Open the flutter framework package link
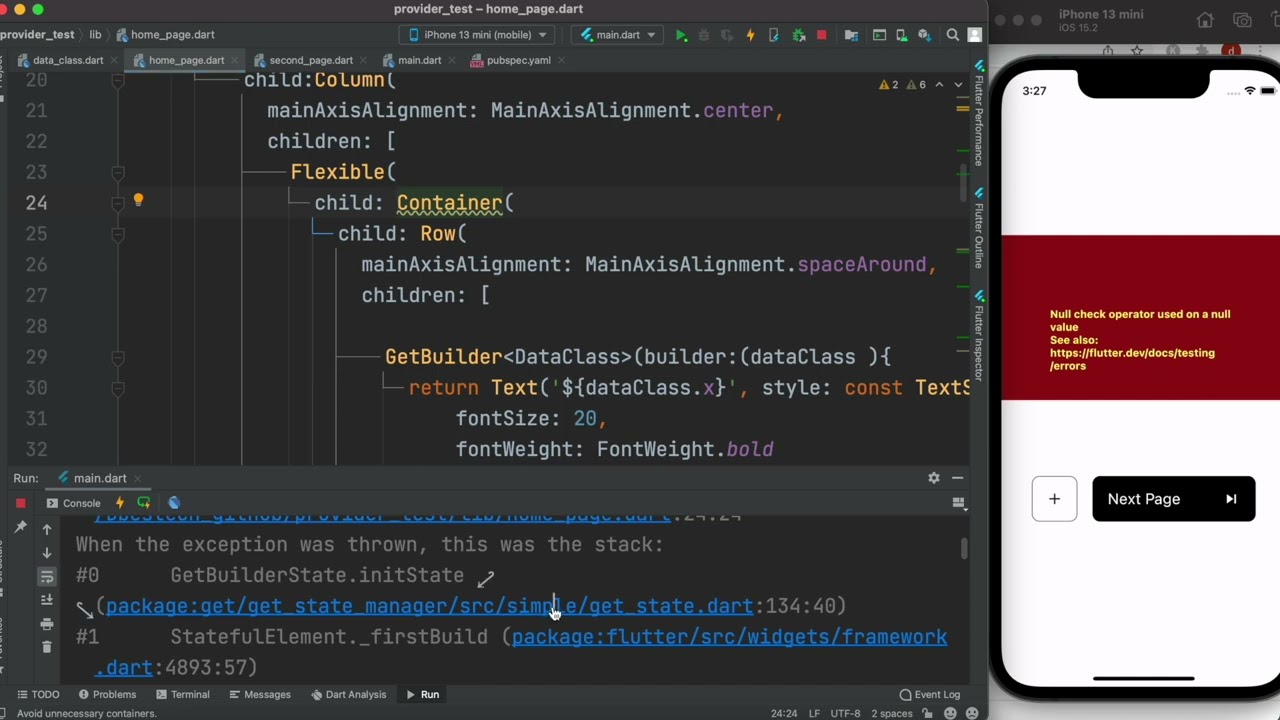The width and height of the screenshot is (1280, 720). pos(729,637)
